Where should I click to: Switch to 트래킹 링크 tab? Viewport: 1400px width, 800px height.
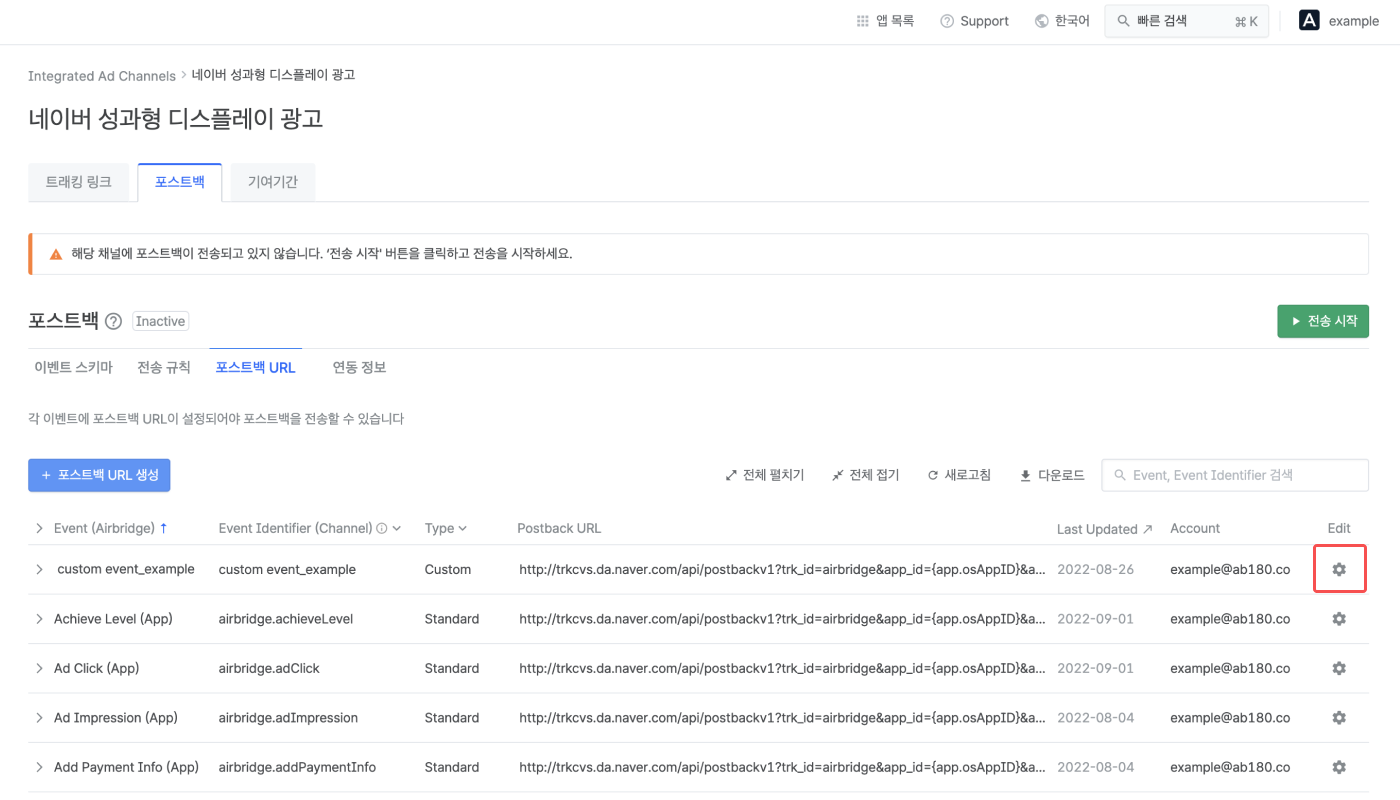click(78, 182)
